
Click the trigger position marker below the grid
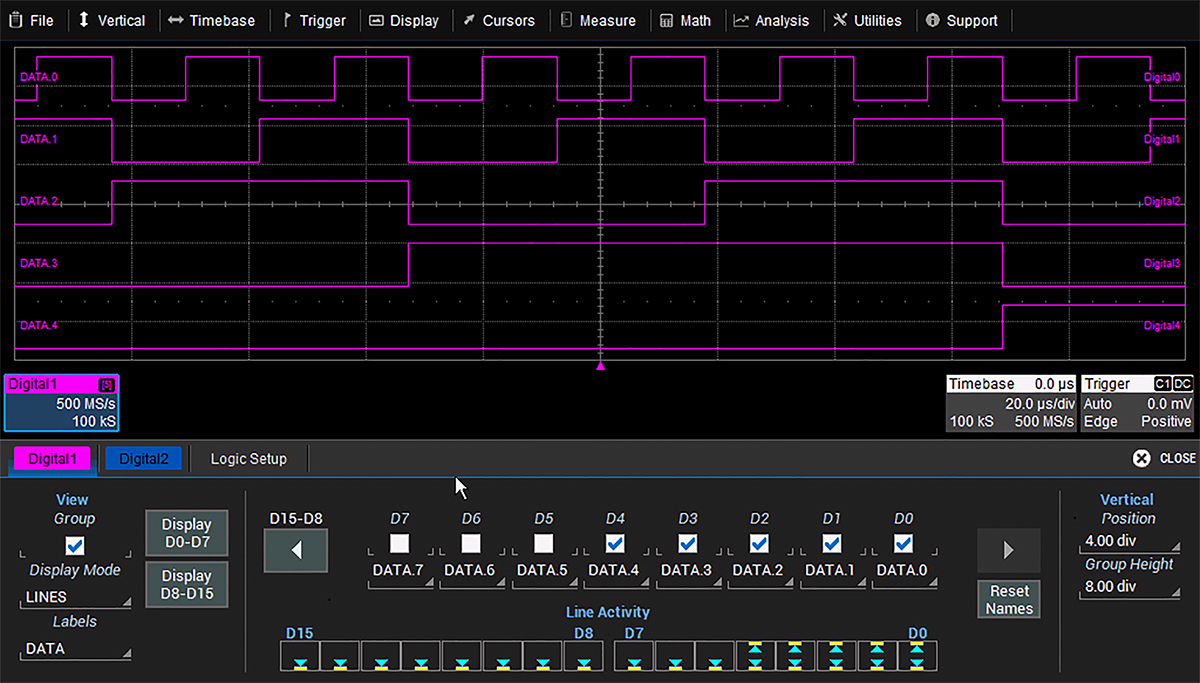[x=600, y=367]
